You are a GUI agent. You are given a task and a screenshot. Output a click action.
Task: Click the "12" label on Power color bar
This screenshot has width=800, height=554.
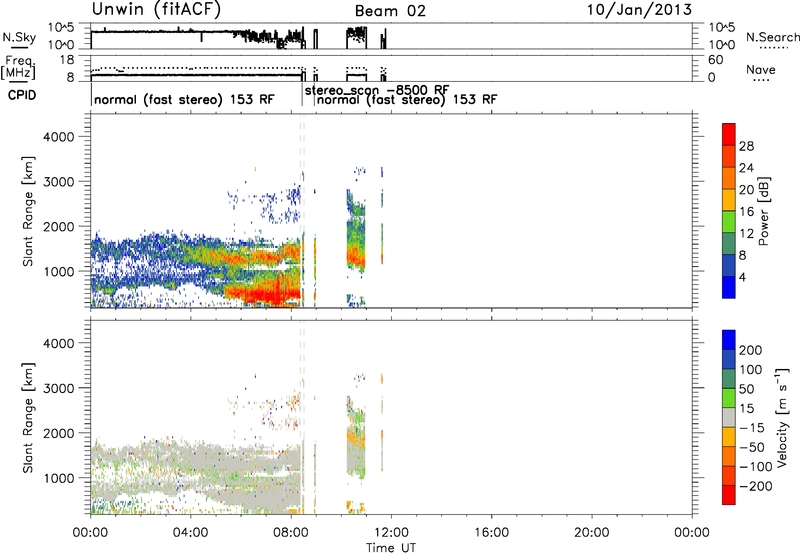tap(746, 234)
